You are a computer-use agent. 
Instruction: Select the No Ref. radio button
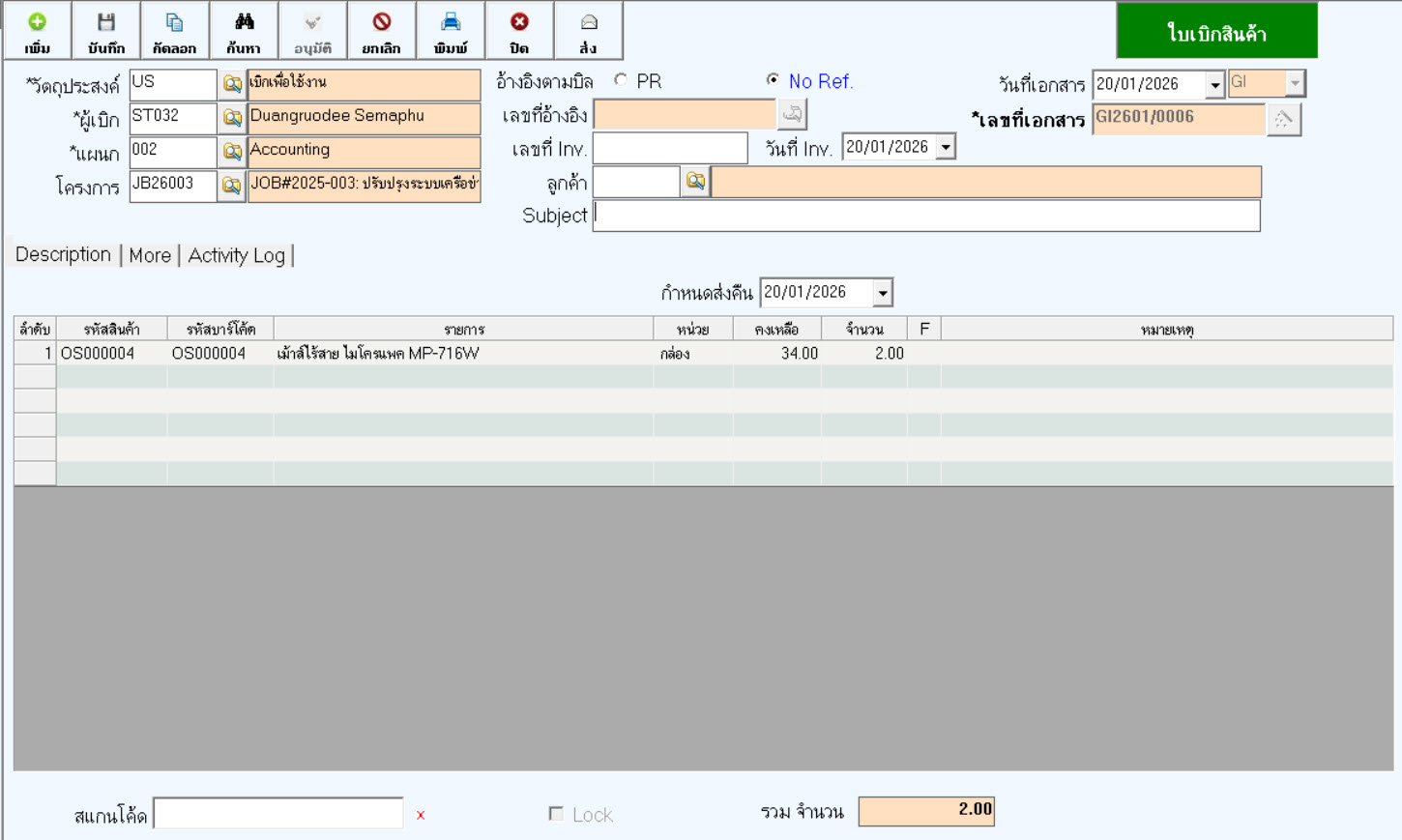pyautogui.click(x=773, y=80)
